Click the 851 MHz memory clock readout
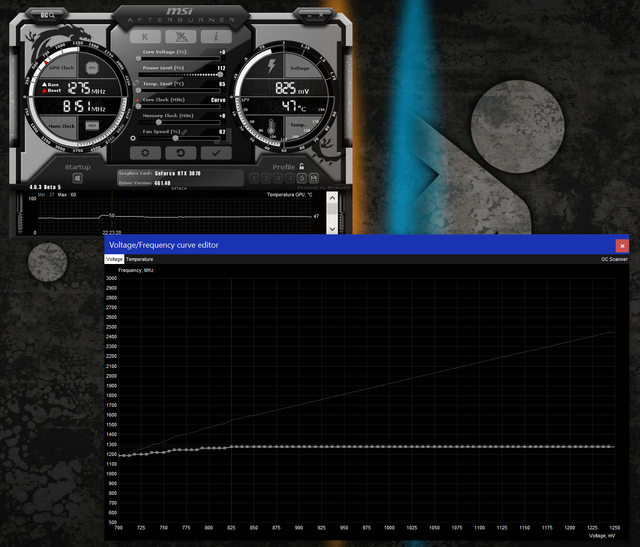640x547 pixels. [x=84, y=107]
